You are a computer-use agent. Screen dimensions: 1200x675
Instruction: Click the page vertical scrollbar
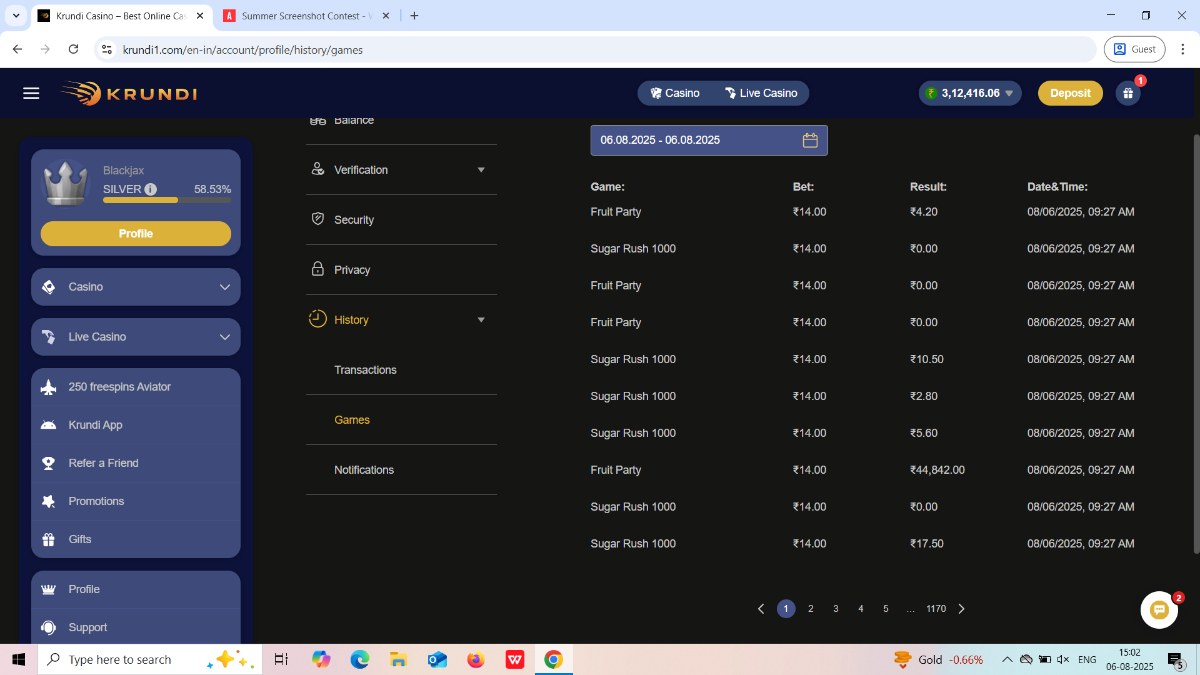click(x=1197, y=342)
